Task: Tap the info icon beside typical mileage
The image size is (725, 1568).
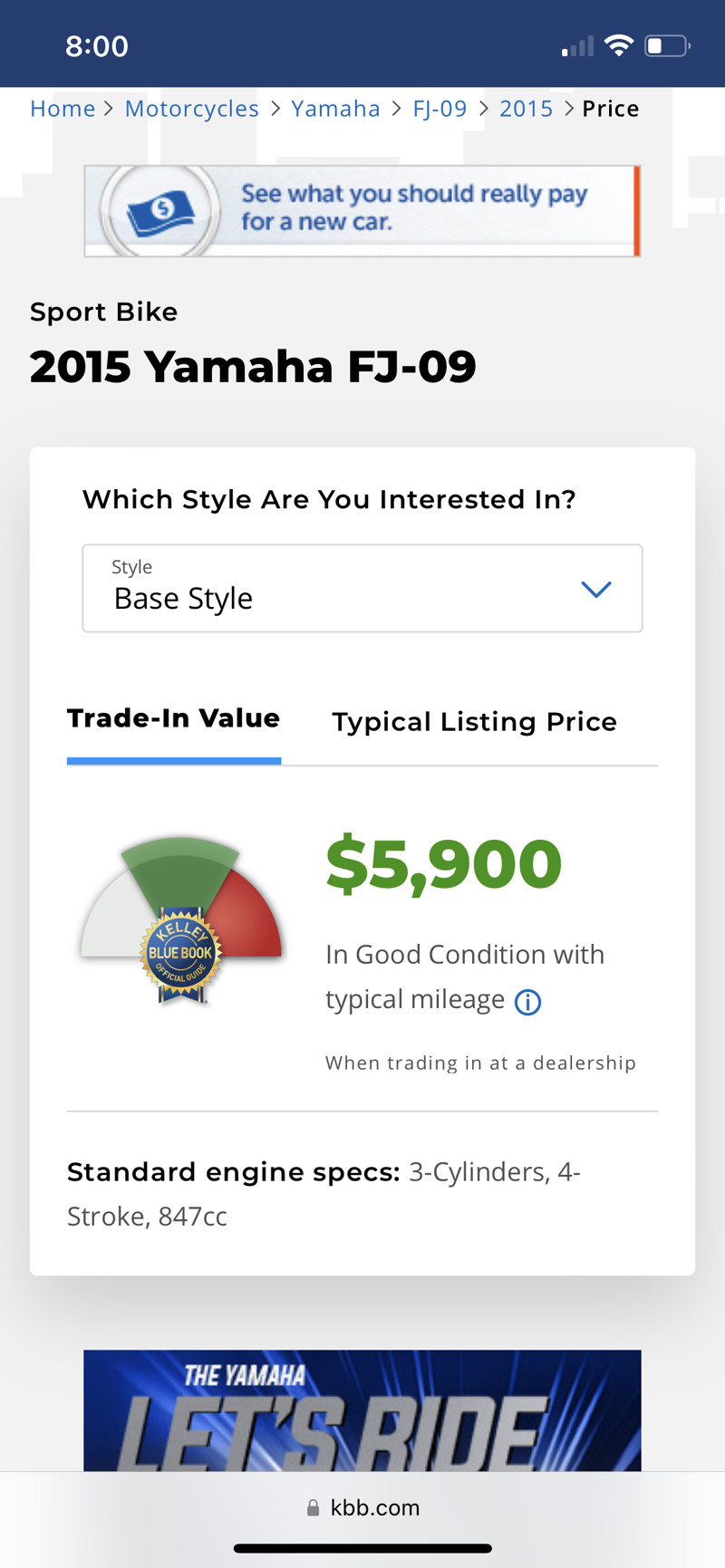Action: coord(527,1002)
